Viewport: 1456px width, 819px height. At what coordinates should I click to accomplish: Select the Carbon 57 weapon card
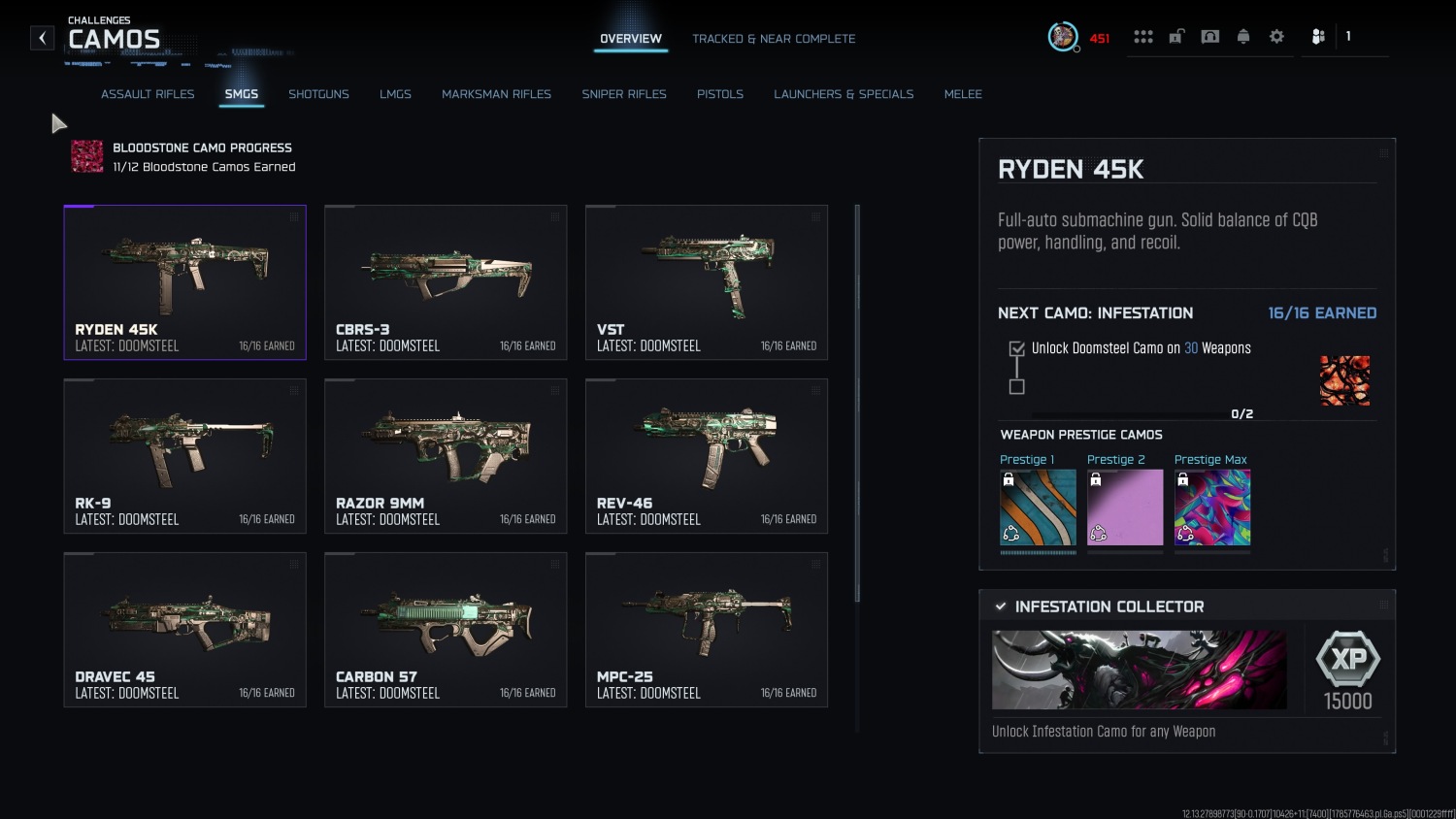[446, 630]
